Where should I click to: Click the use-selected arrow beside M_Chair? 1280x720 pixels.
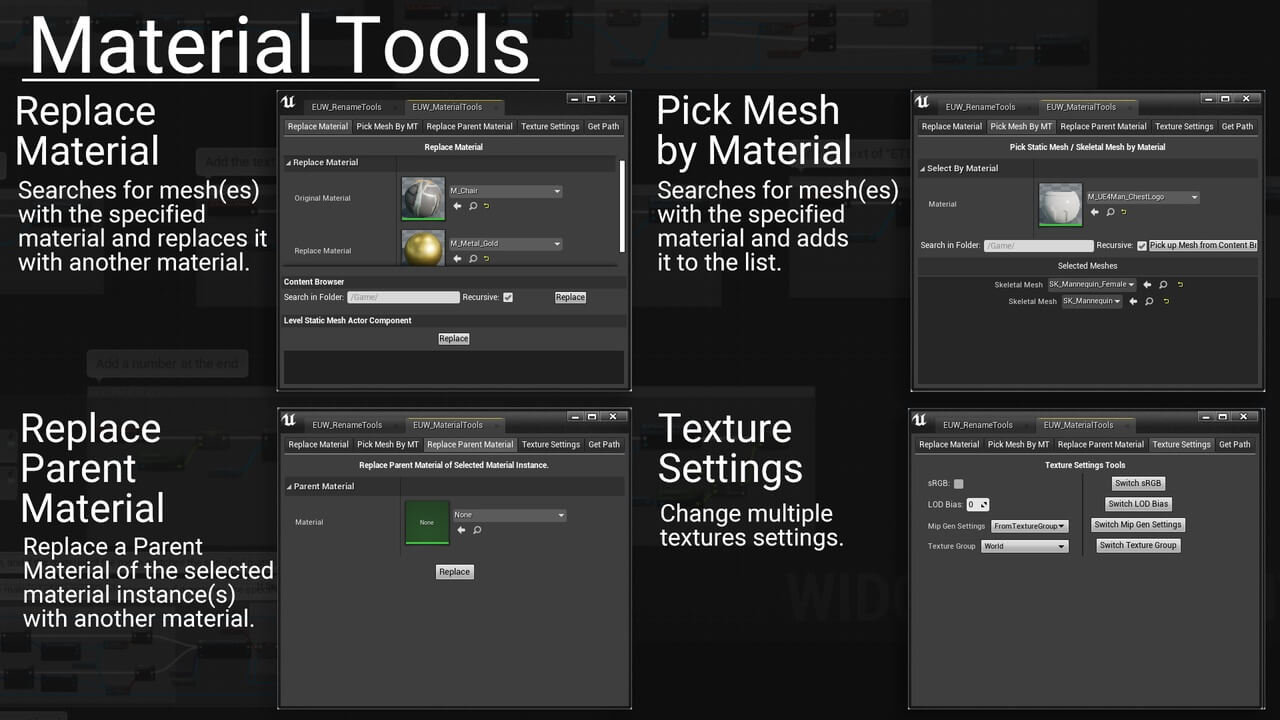click(458, 206)
